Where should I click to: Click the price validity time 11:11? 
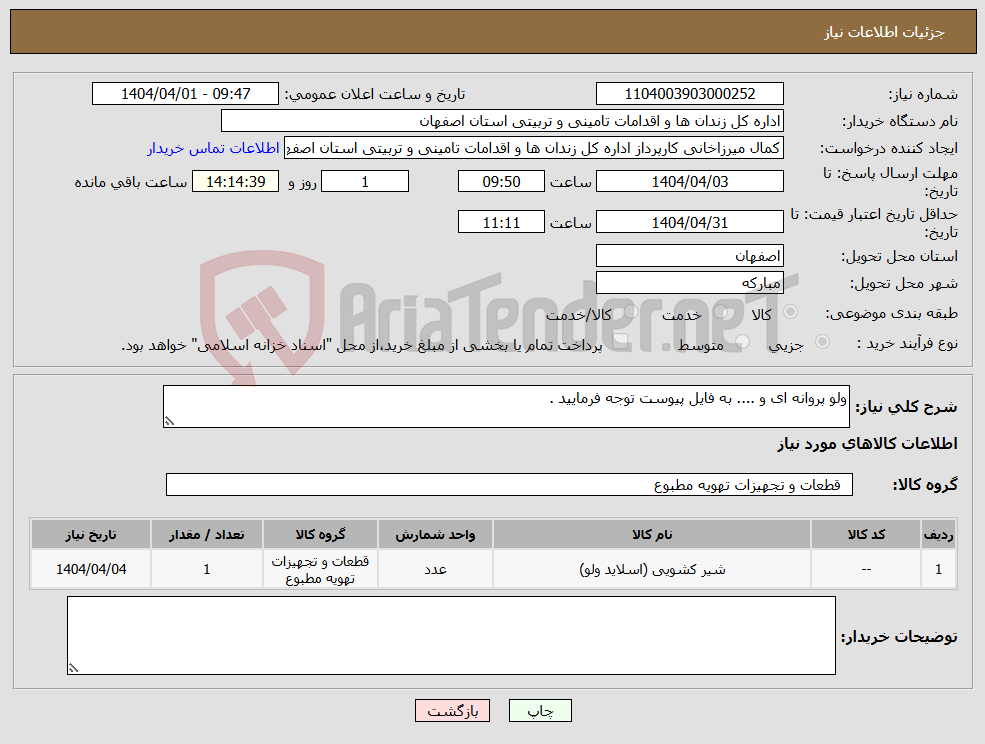(501, 222)
